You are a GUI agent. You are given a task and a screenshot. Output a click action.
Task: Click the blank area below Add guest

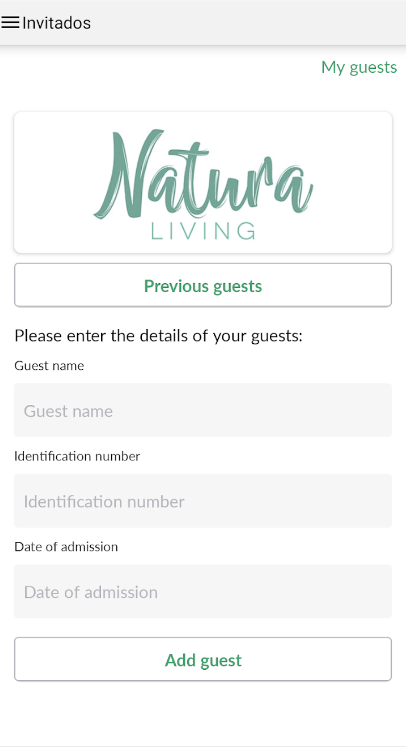coord(203,713)
